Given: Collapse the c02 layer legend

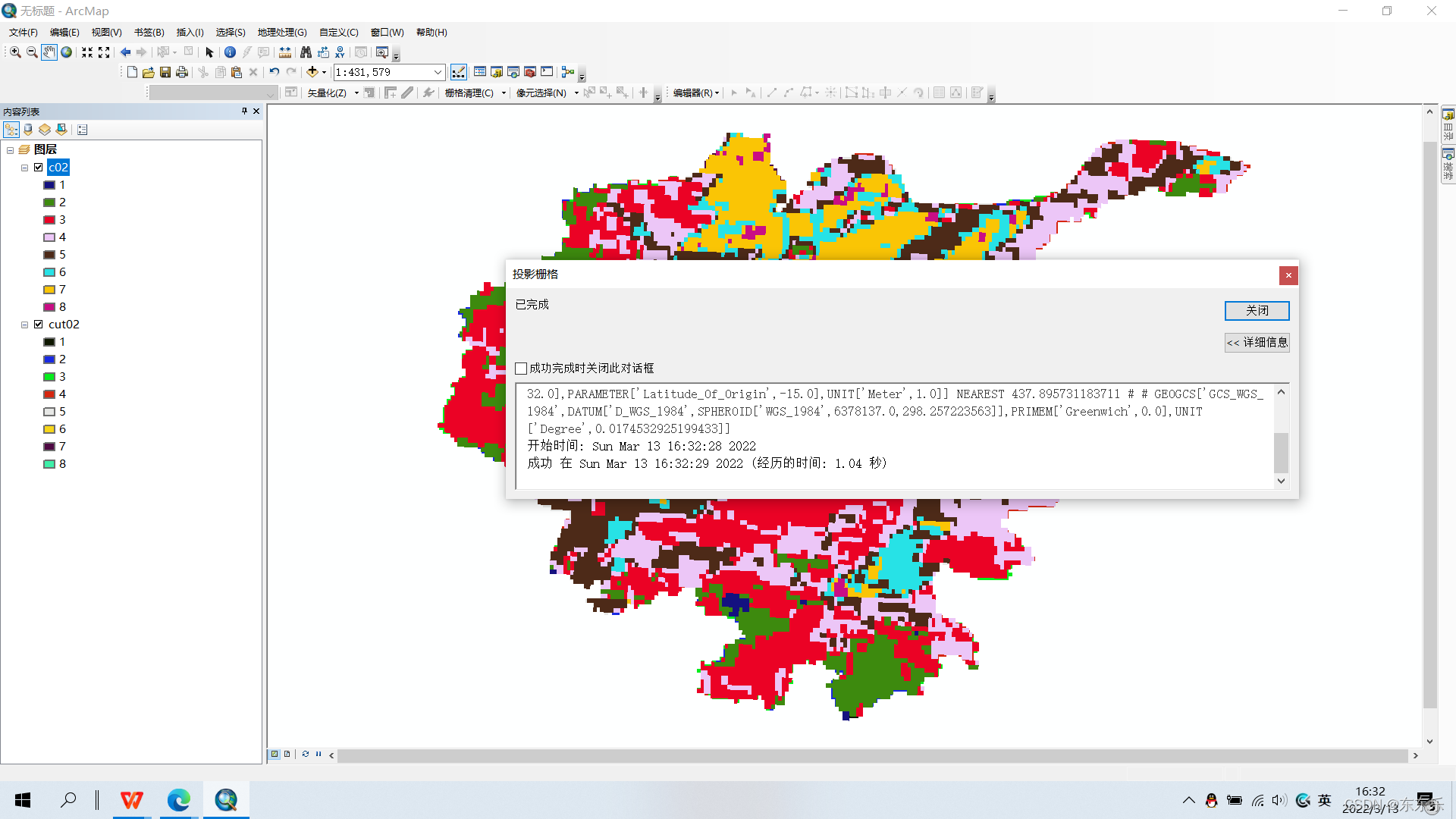Looking at the screenshot, I should tap(24, 168).
